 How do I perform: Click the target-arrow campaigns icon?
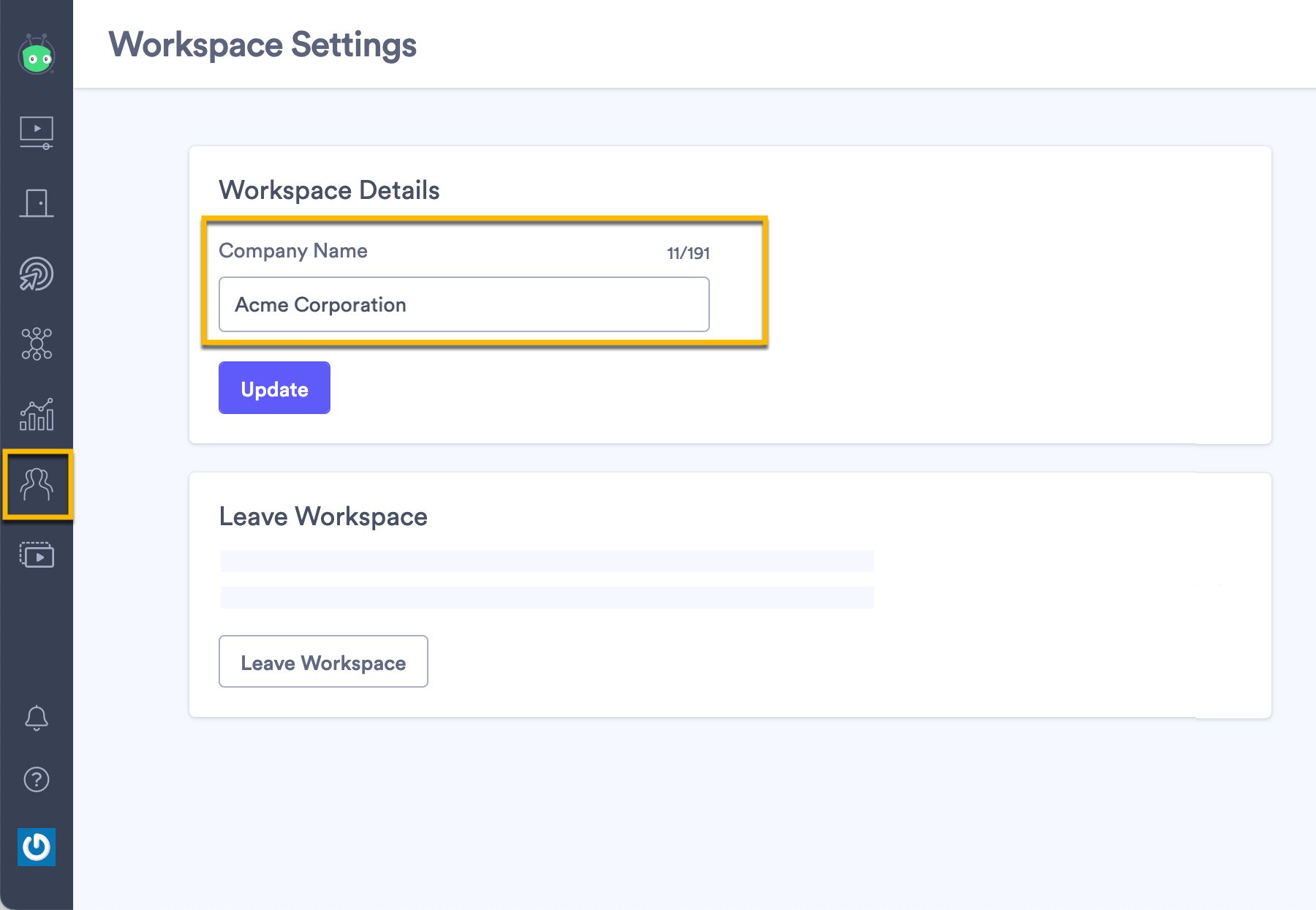point(37,274)
